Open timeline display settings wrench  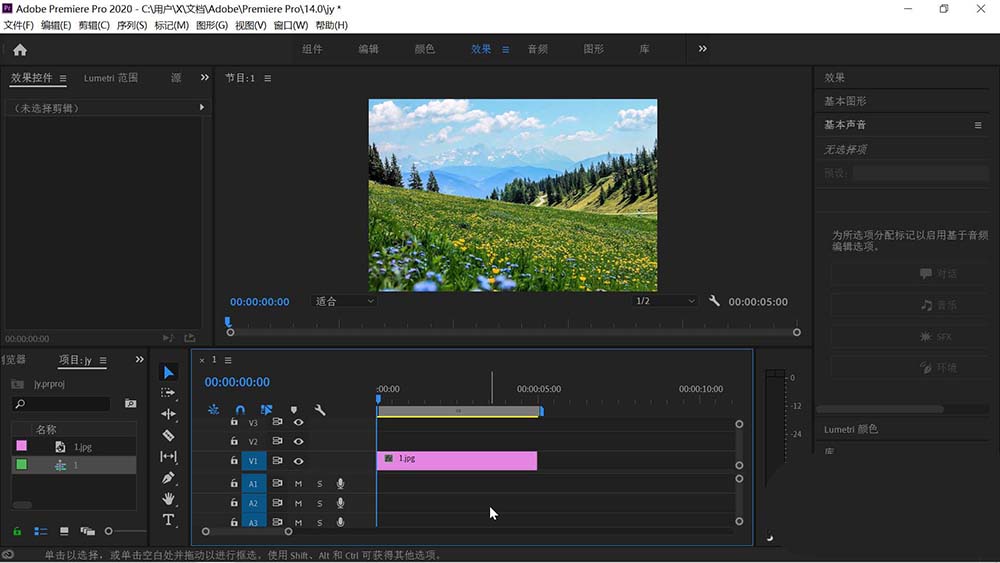click(320, 410)
